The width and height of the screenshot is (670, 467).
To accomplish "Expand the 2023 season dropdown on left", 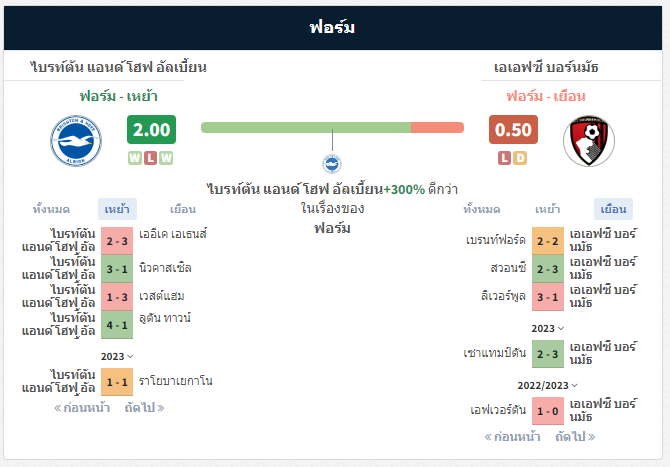I will pyautogui.click(x=117, y=356).
